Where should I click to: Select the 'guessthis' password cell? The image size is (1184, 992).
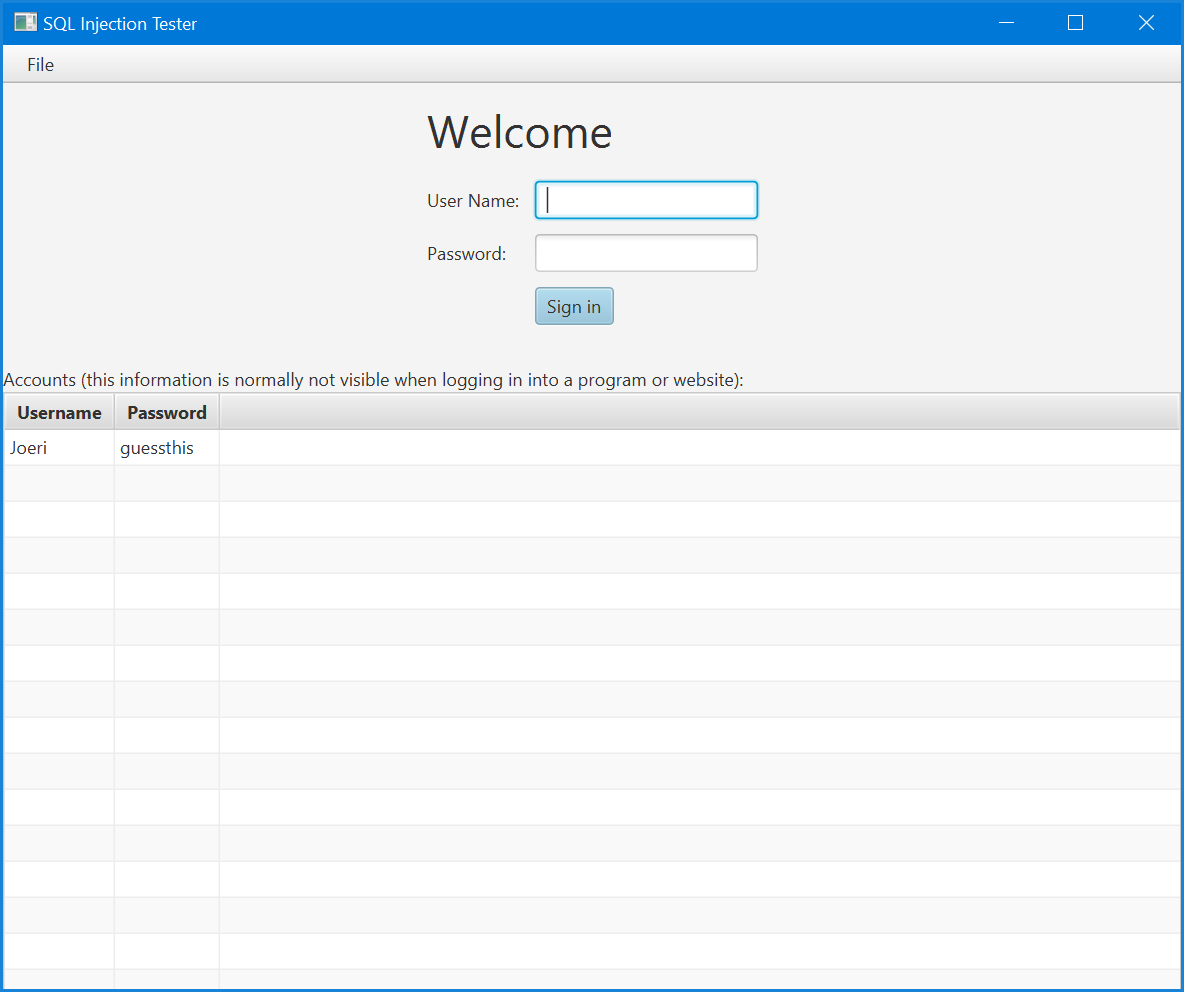coord(167,448)
